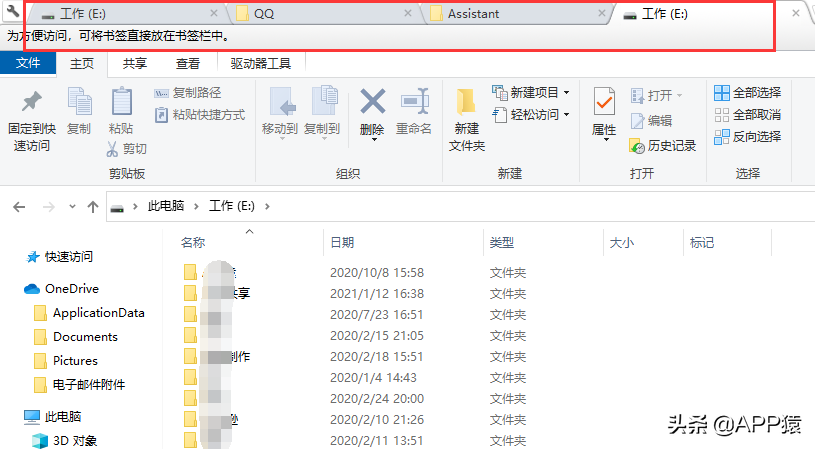This screenshot has width=815, height=449.
Task: Open the 驱动器工具 ribbon tab
Action: (260, 63)
